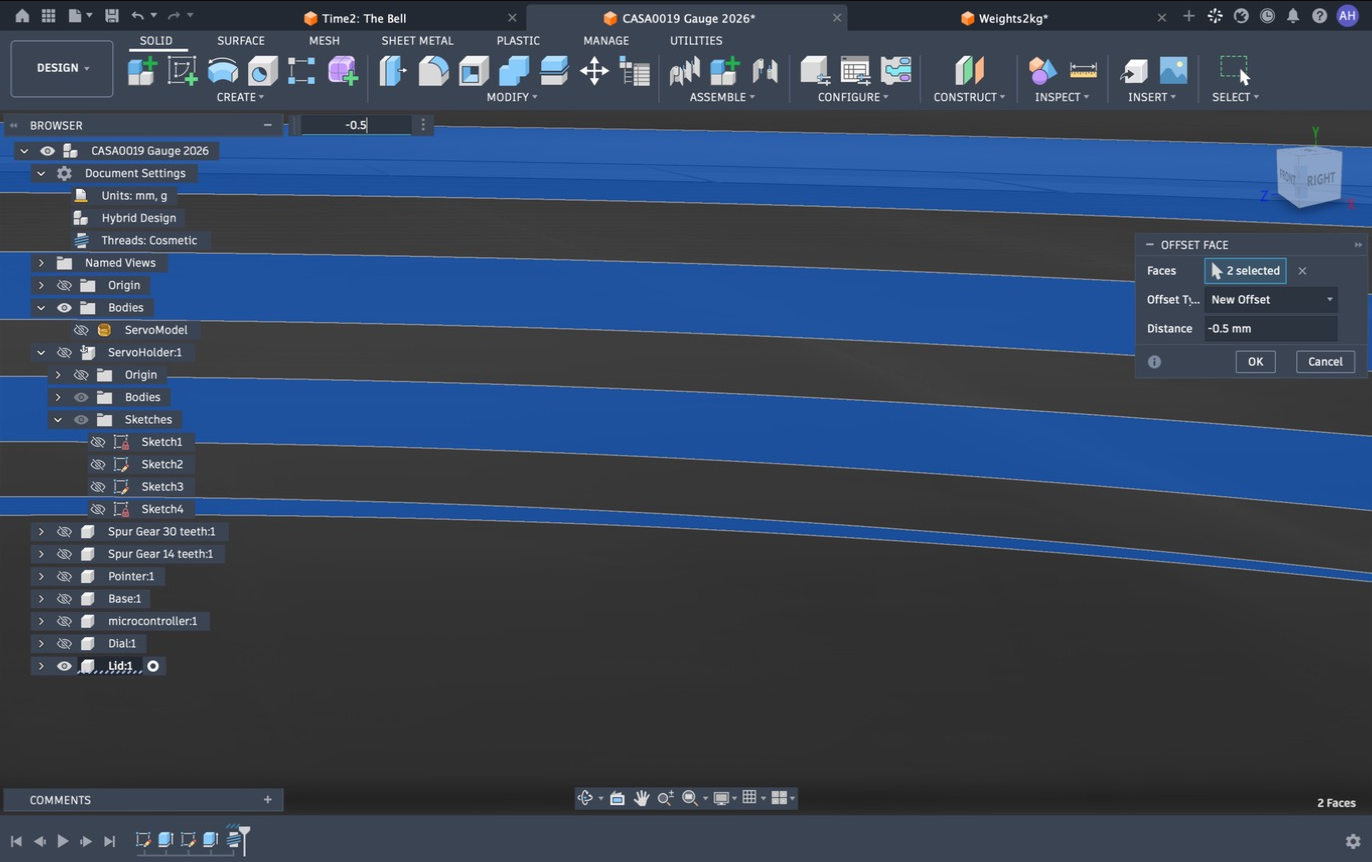The height and width of the screenshot is (862, 1372).
Task: Show the ServoModel body using its eye
Action: click(x=81, y=330)
